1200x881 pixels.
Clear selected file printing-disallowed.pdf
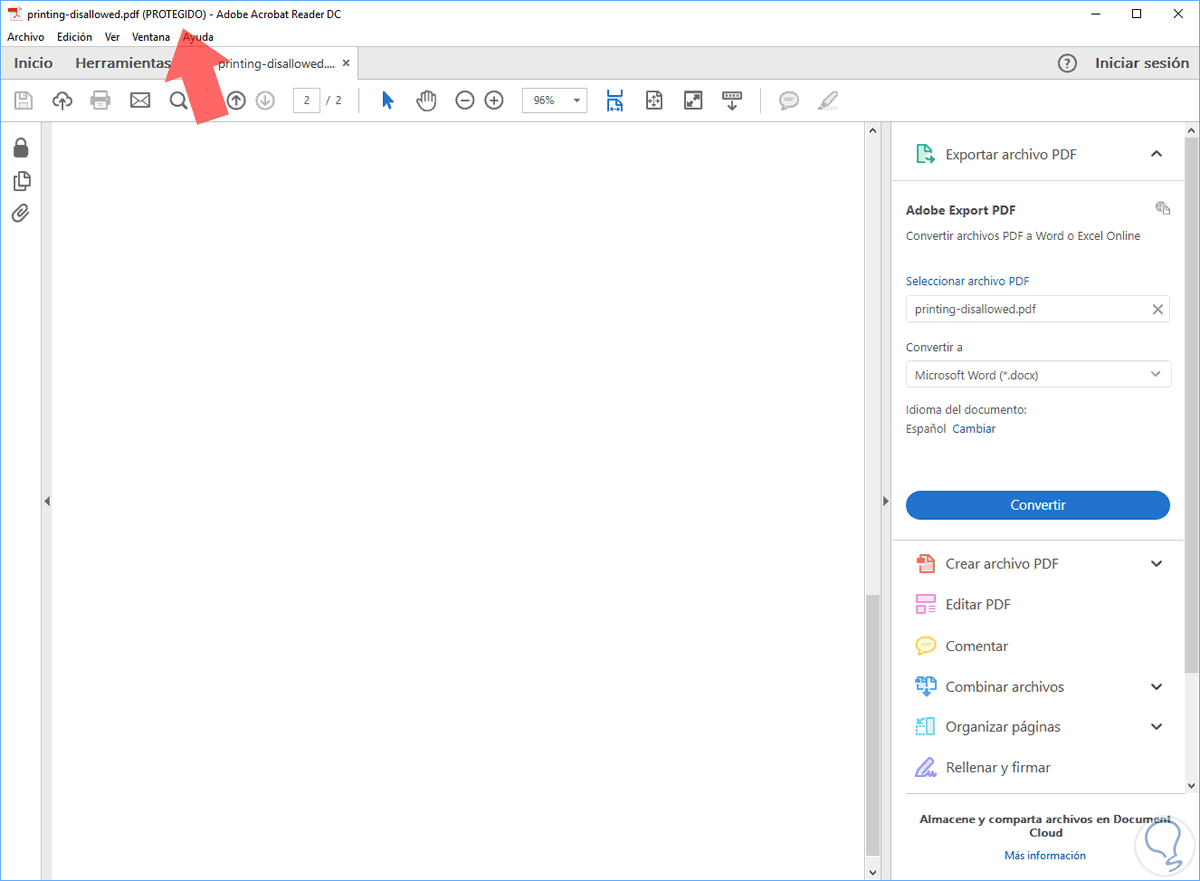pyautogui.click(x=1158, y=309)
